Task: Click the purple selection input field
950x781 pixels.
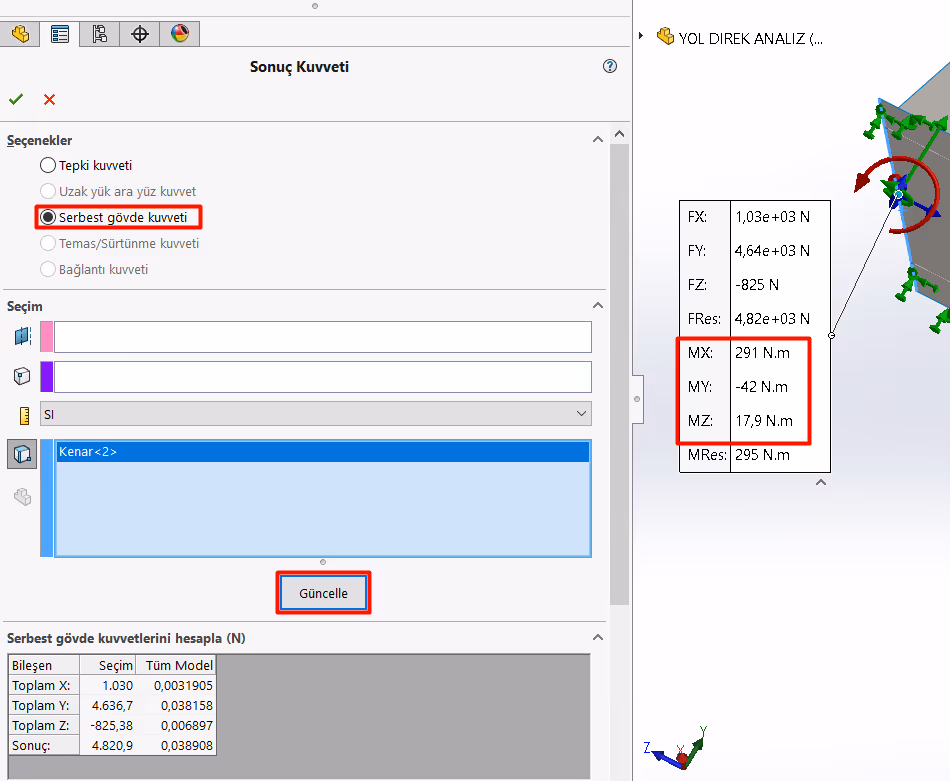Action: [323, 377]
